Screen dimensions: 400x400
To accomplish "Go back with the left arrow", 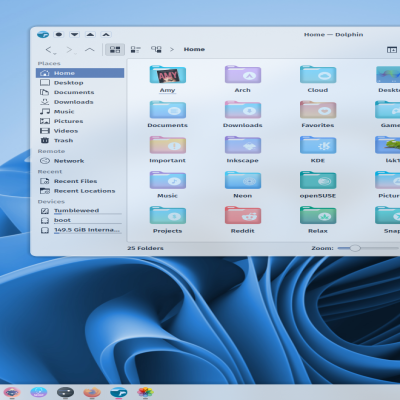I will [49, 50].
